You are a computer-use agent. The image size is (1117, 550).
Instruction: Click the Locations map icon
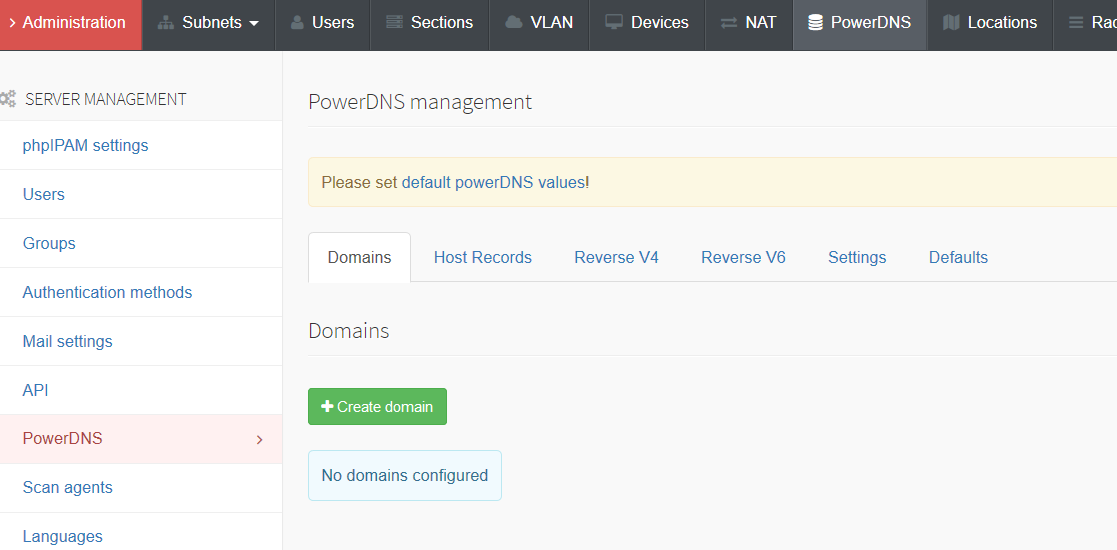pos(951,23)
